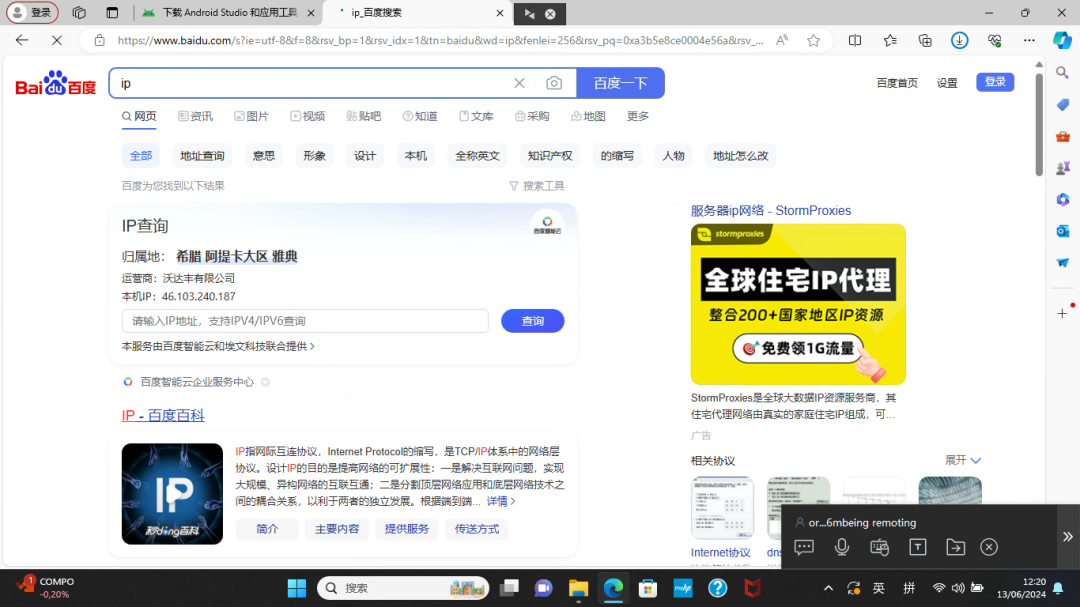
Task: Click the 百度一下 search button
Action: click(621, 83)
